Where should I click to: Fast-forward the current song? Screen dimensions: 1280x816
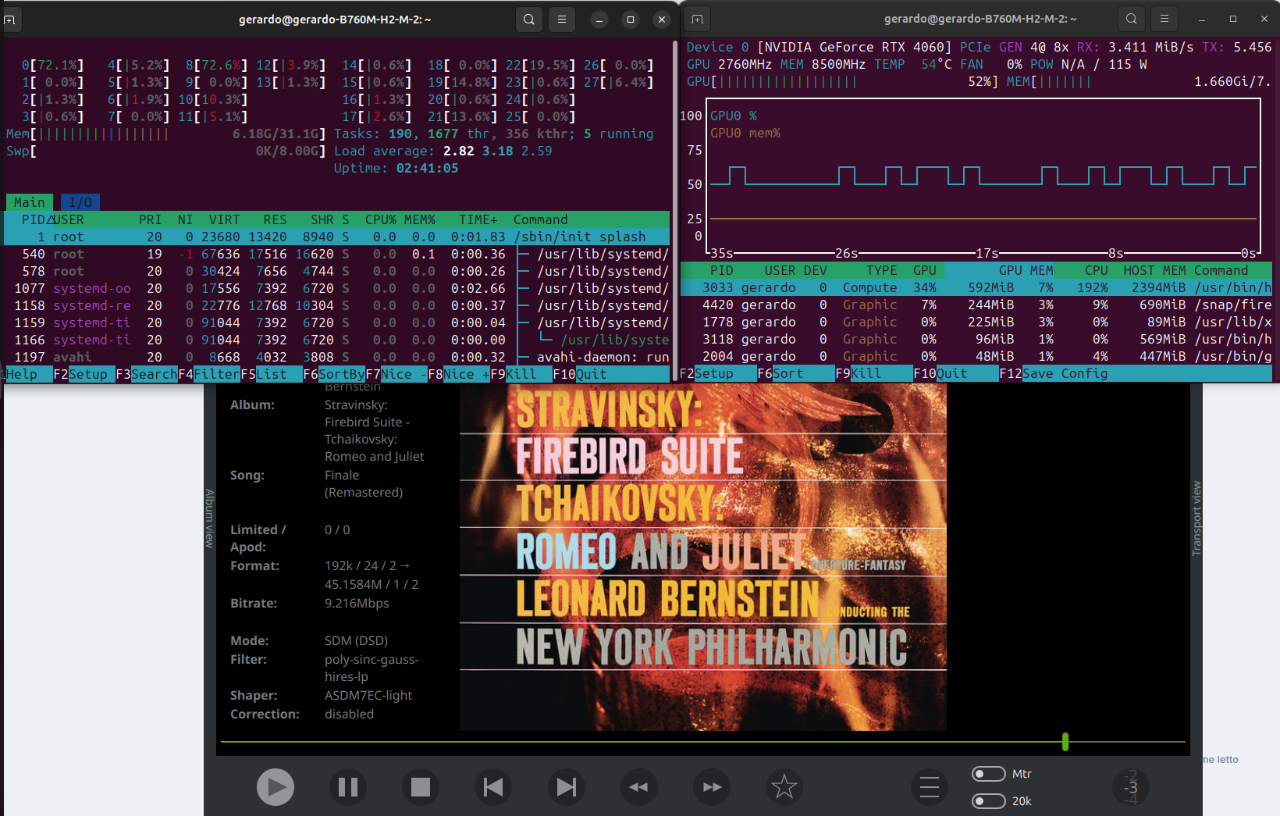pos(712,787)
